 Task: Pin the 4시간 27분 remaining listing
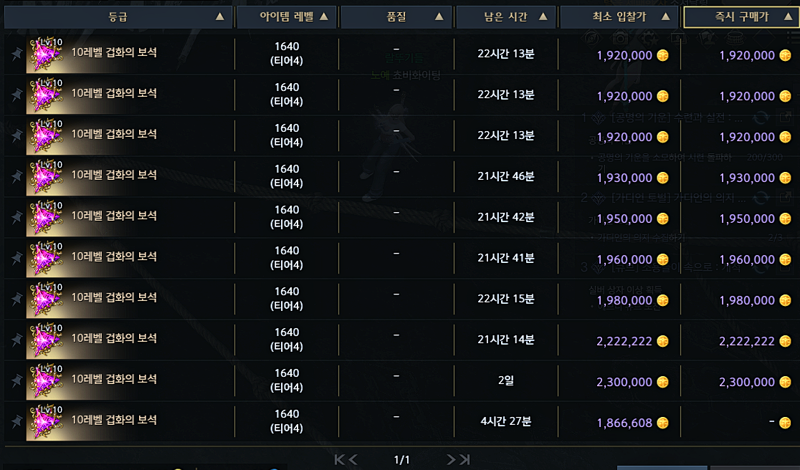point(16,421)
